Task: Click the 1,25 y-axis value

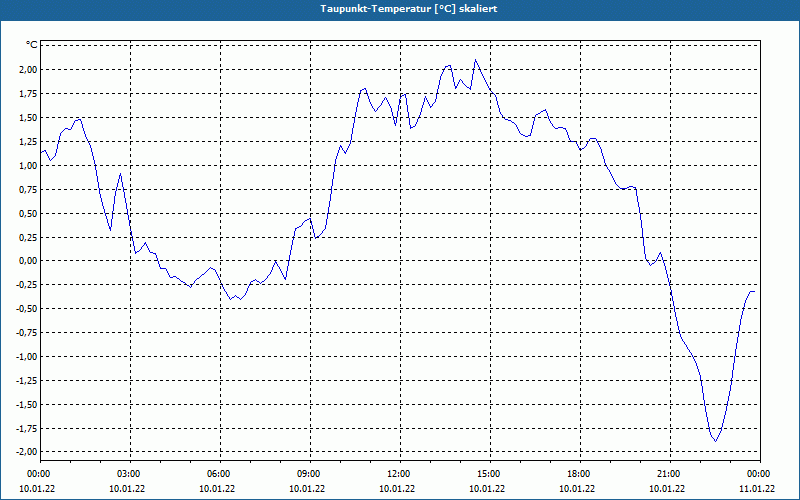Action: [x=28, y=141]
